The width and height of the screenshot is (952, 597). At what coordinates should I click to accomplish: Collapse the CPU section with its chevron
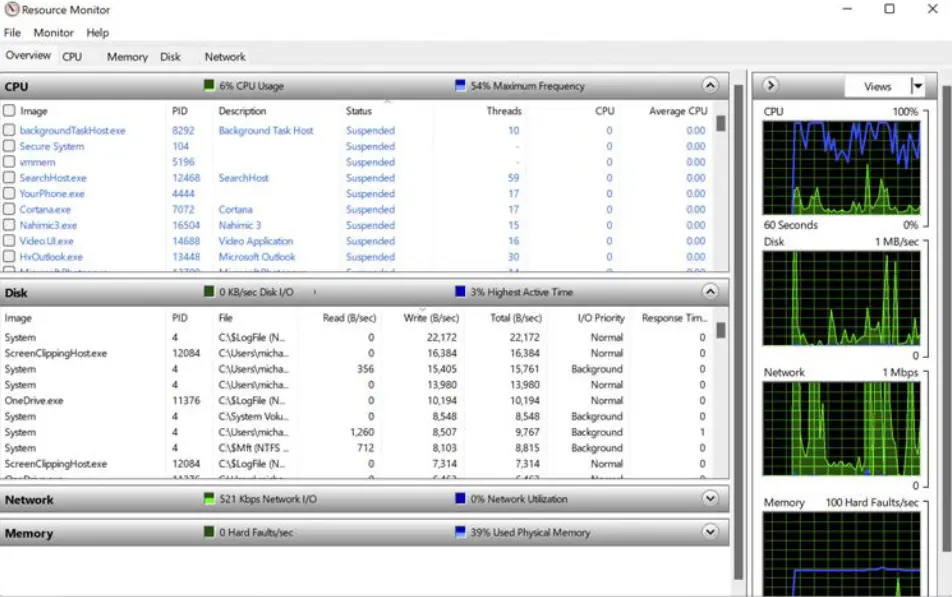click(x=710, y=86)
